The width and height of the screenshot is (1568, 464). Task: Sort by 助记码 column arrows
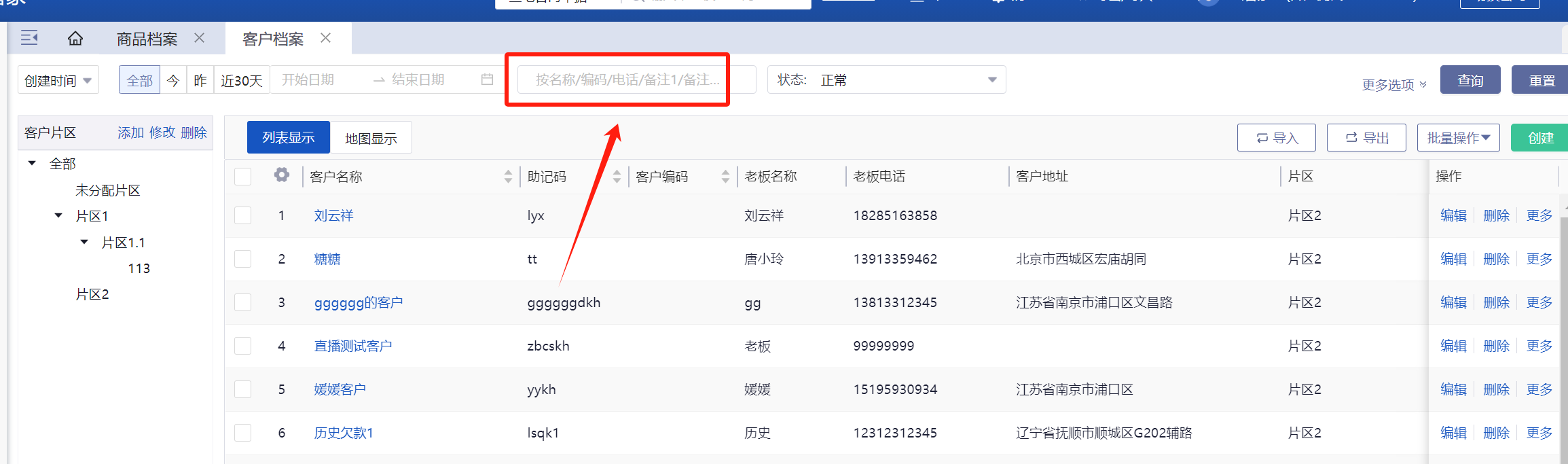pos(617,177)
